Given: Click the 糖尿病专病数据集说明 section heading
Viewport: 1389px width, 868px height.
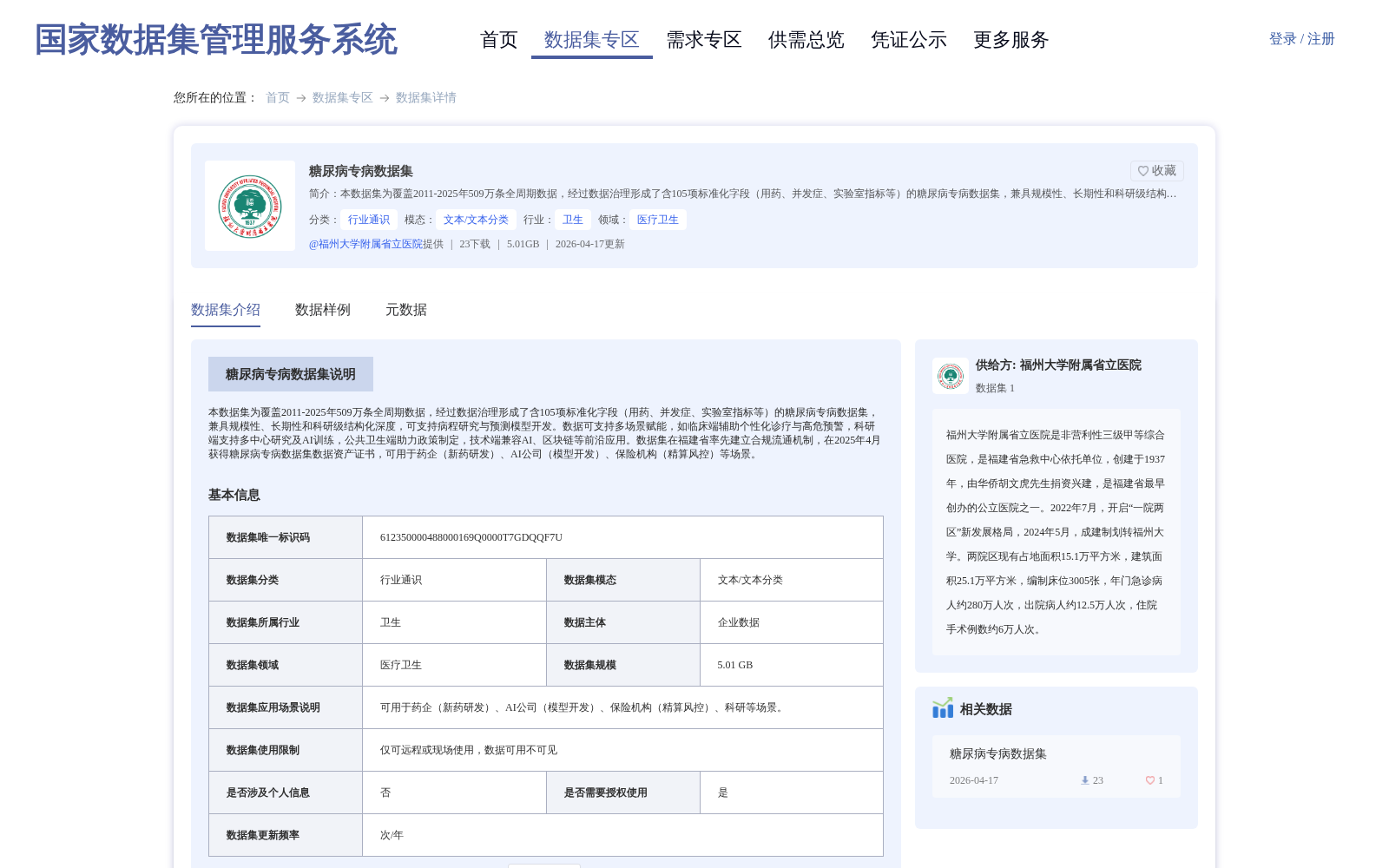Looking at the screenshot, I should [x=291, y=374].
